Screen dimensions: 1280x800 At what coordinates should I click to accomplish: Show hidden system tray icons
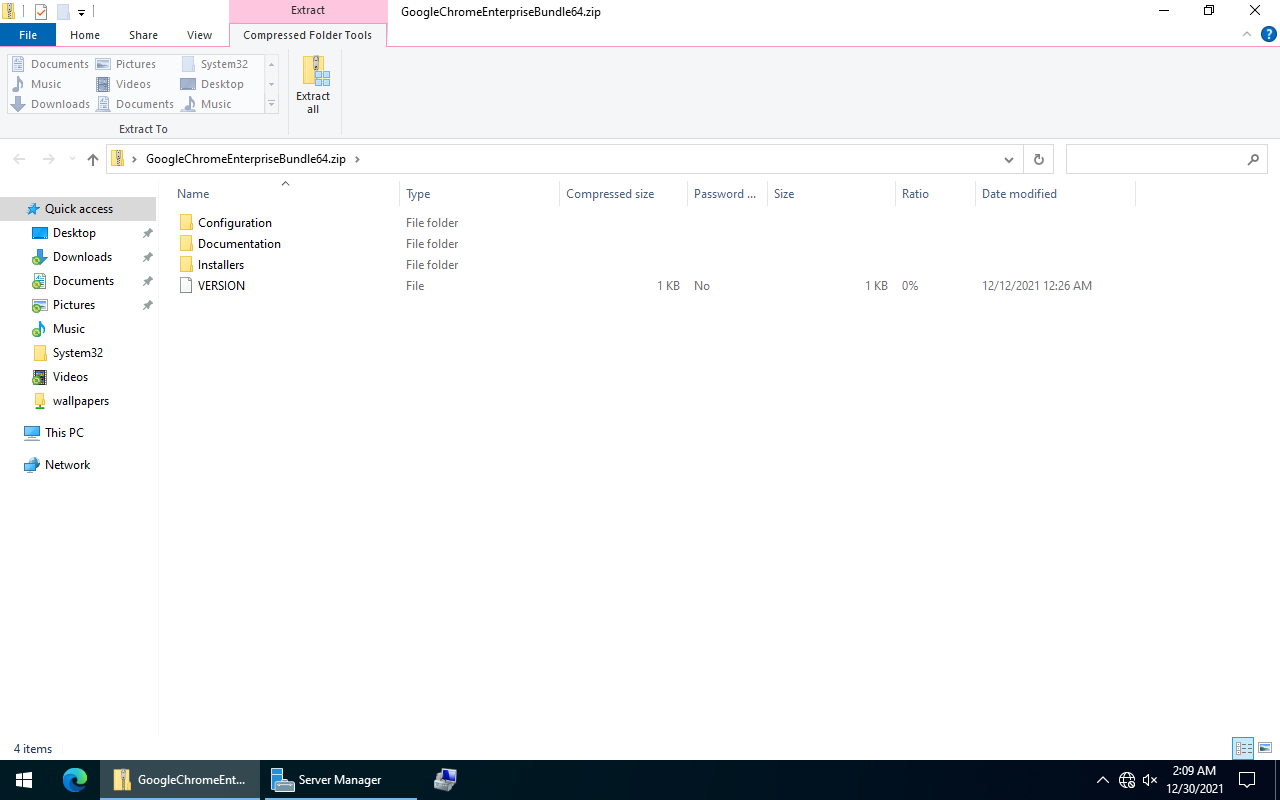pyautogui.click(x=1103, y=780)
